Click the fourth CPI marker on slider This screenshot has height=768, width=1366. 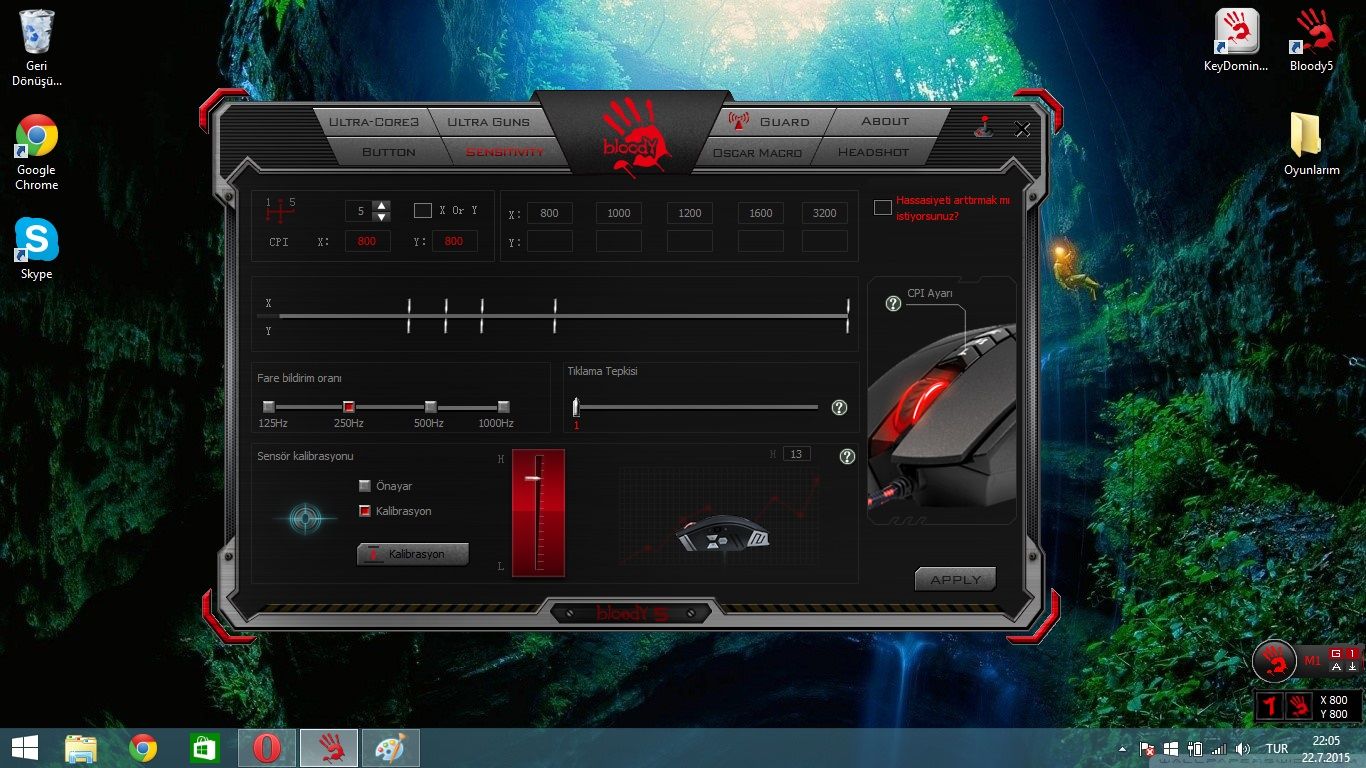(x=555, y=316)
